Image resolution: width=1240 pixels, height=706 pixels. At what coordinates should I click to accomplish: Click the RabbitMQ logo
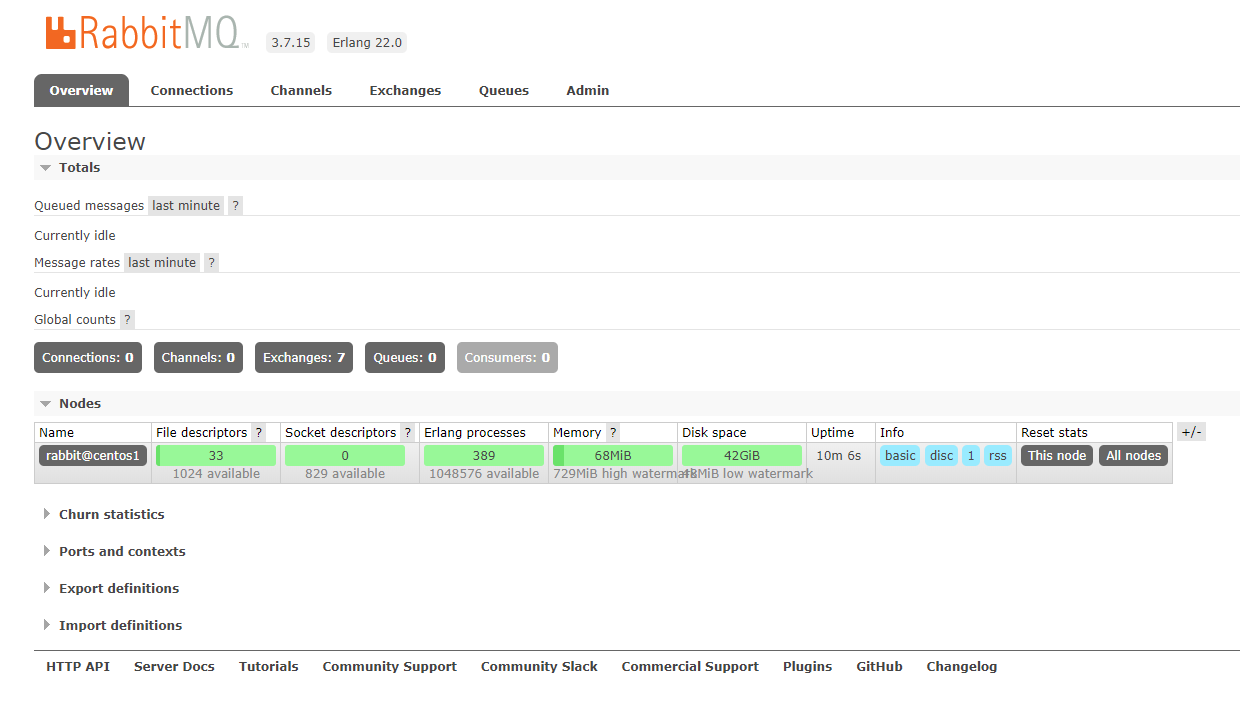pos(146,33)
